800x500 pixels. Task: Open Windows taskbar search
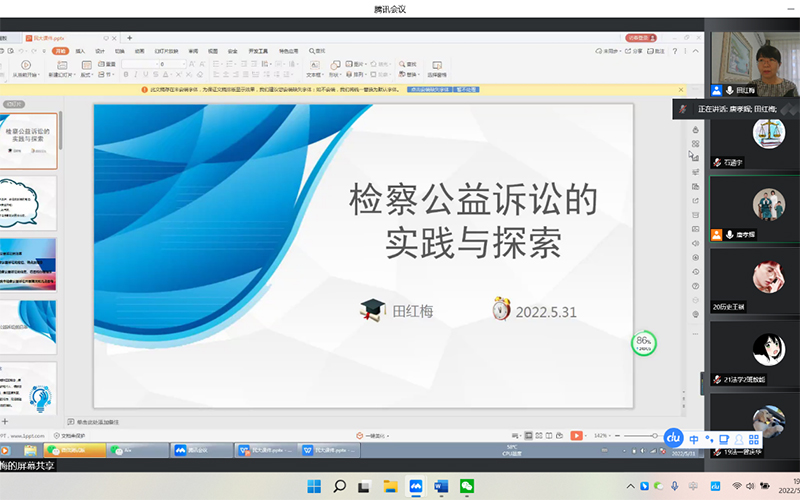point(339,486)
